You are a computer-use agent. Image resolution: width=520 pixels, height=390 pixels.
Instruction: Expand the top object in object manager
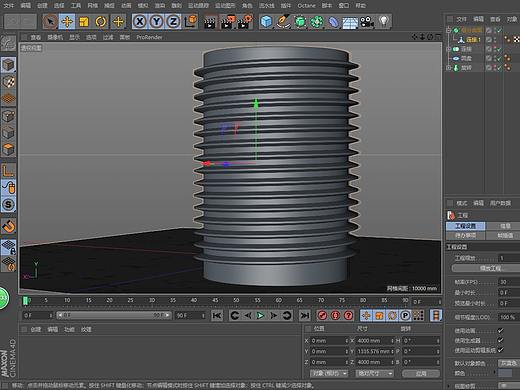[x=449, y=30]
